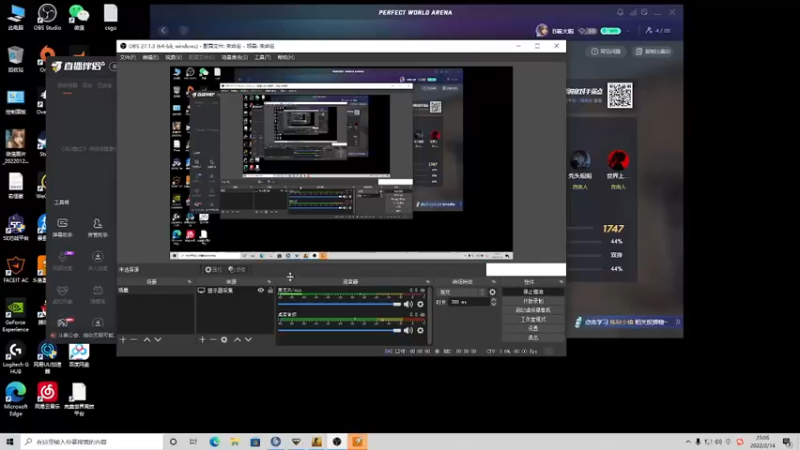The width and height of the screenshot is (800, 450).
Task: Open WeChat desktop shortcut
Action: click(x=79, y=17)
